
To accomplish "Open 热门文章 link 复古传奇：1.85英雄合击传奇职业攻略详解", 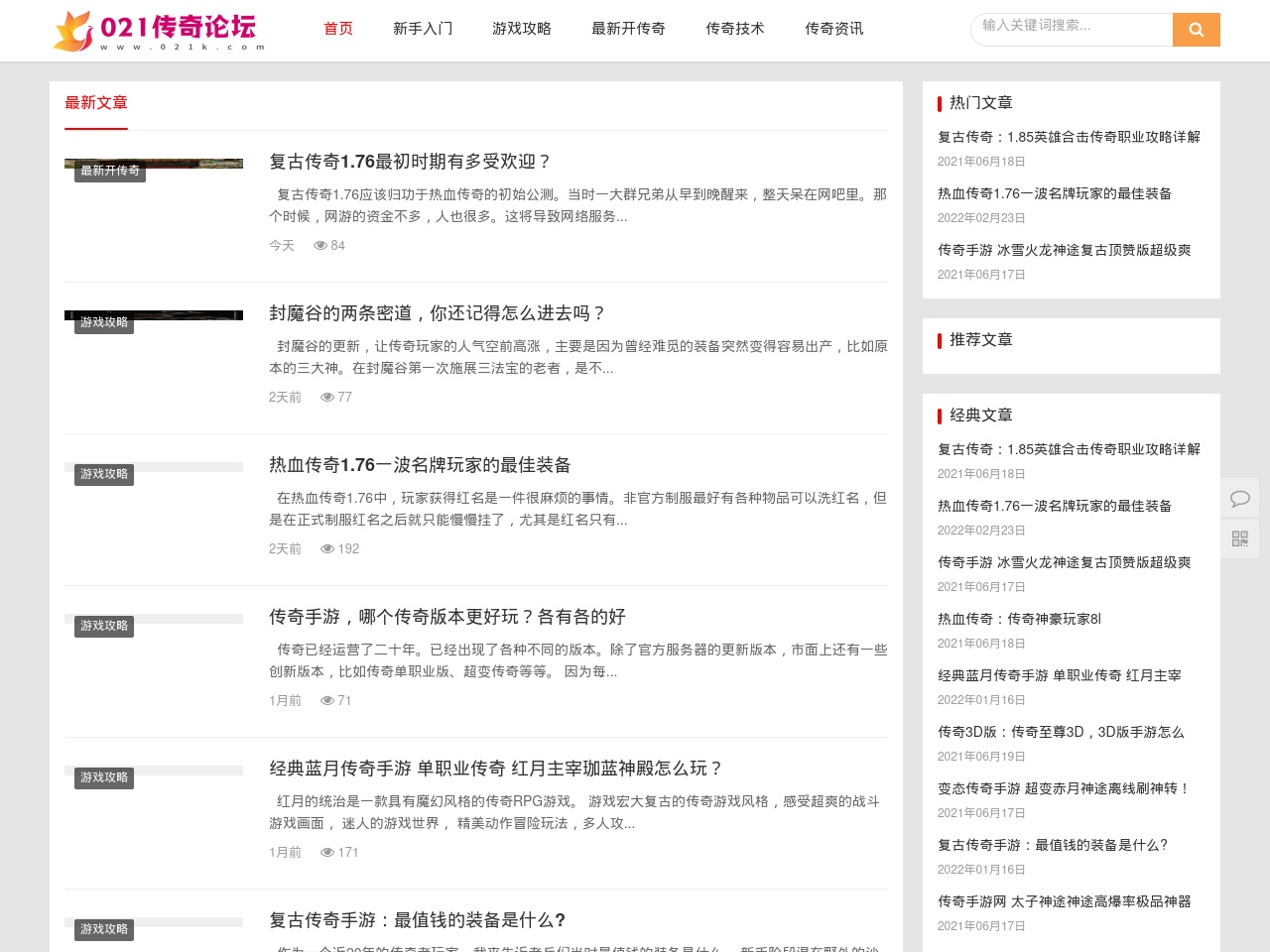I will pos(1069,137).
